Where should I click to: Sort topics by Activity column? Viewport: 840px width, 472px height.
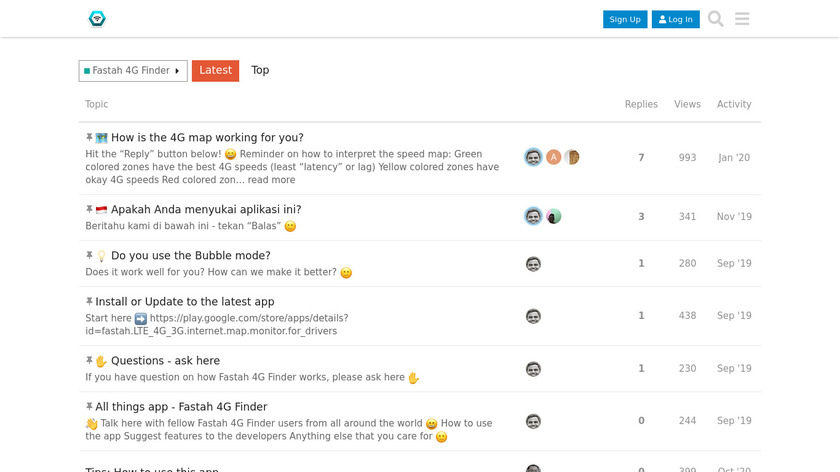coord(734,104)
